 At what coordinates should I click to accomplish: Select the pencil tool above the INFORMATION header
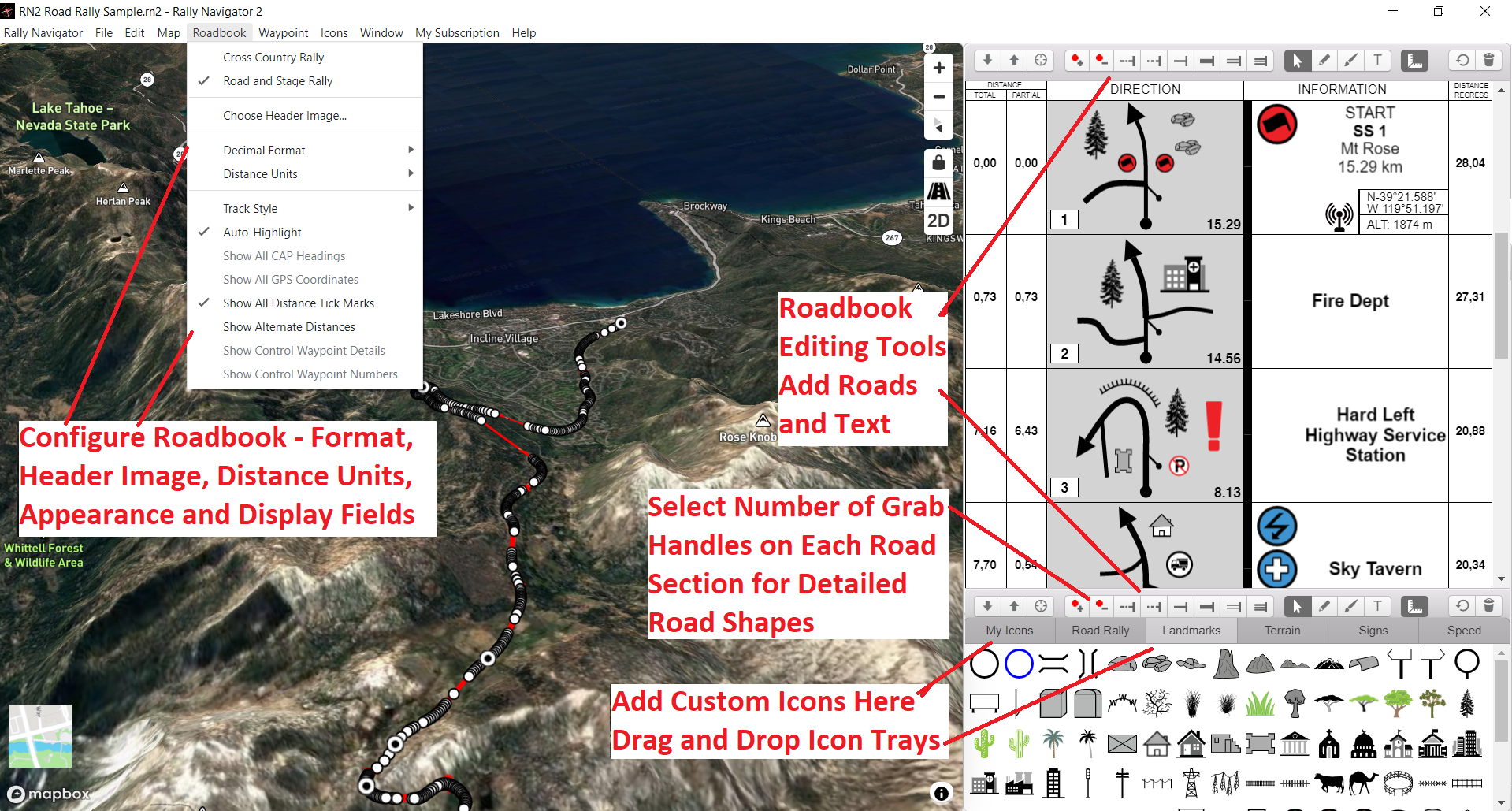tap(1324, 61)
